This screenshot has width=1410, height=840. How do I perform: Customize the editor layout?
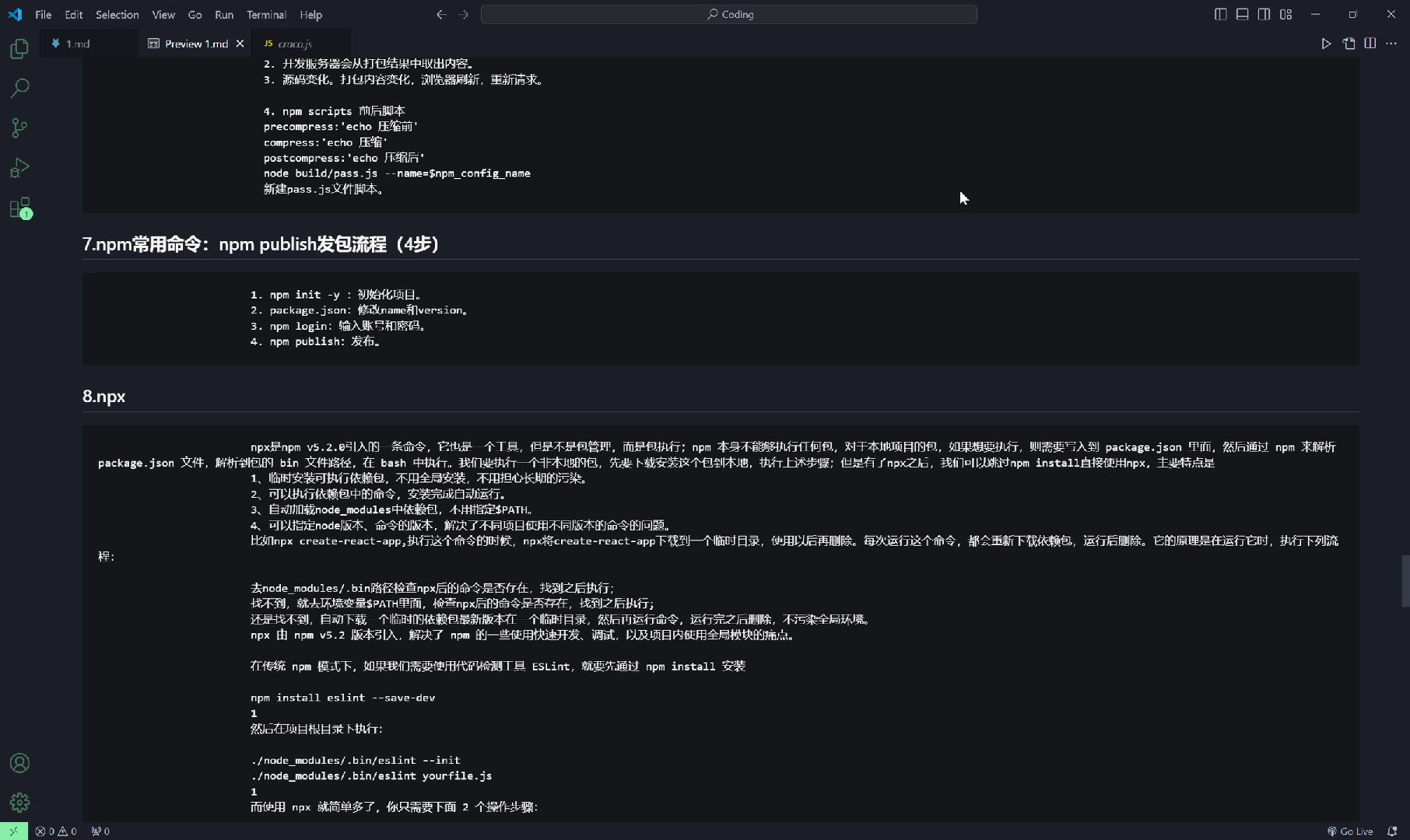pos(1285,14)
